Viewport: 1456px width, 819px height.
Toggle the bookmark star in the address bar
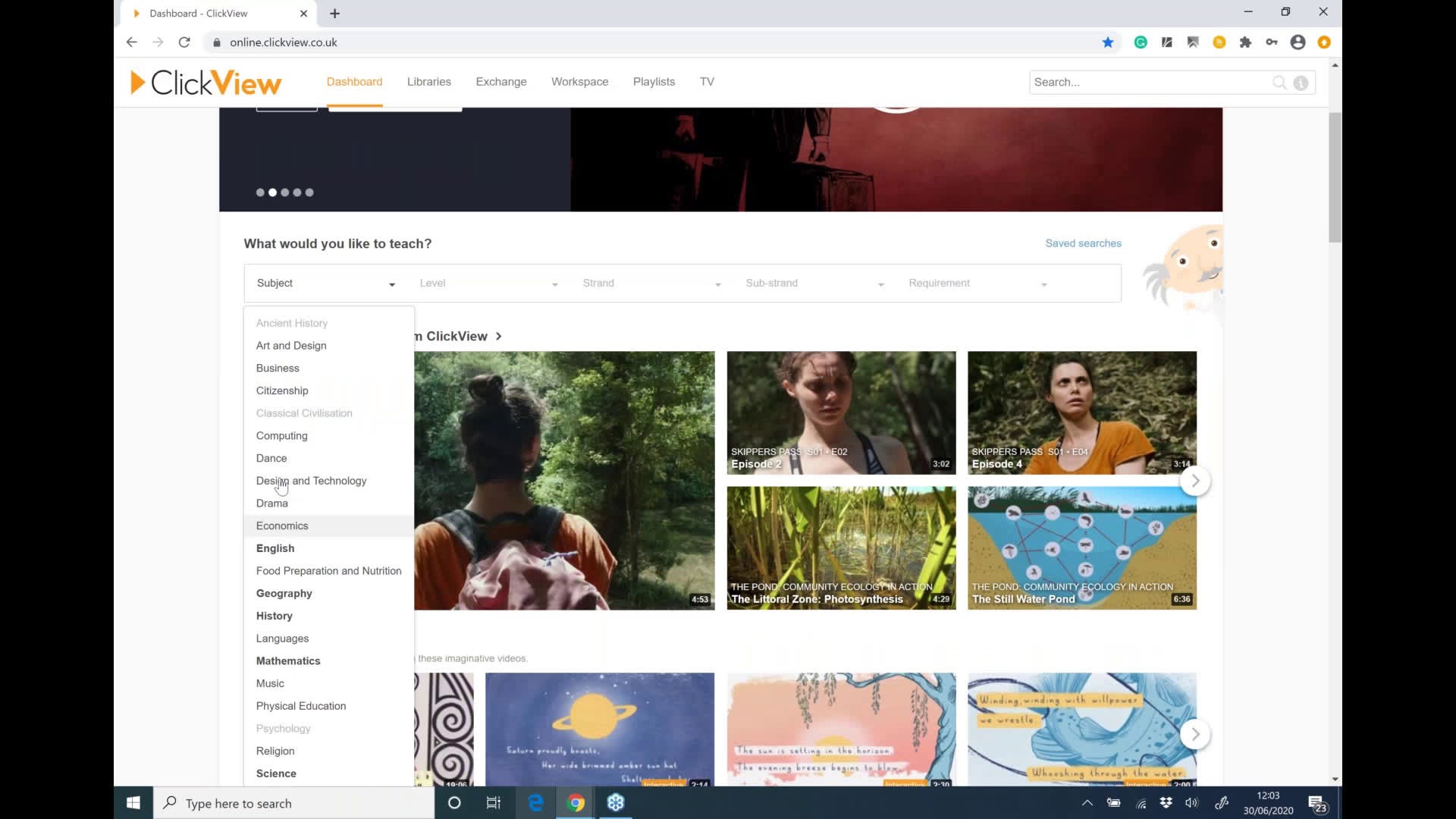(x=1108, y=42)
